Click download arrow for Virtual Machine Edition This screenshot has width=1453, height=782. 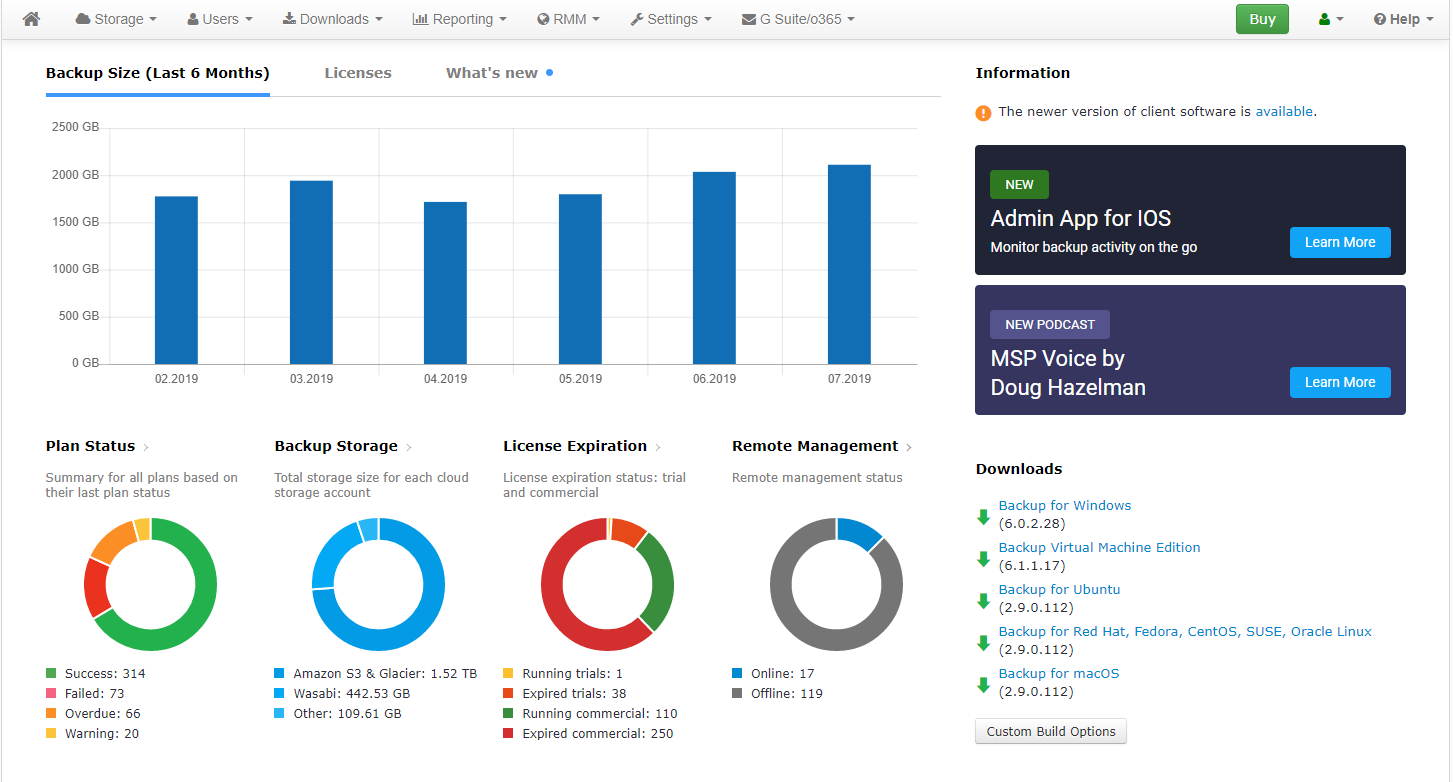coord(983,559)
